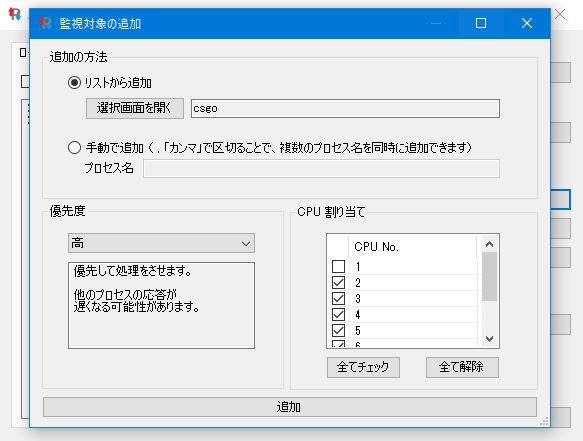Click the background window's app icon
This screenshot has height=441, width=583.
tap(15, 14)
